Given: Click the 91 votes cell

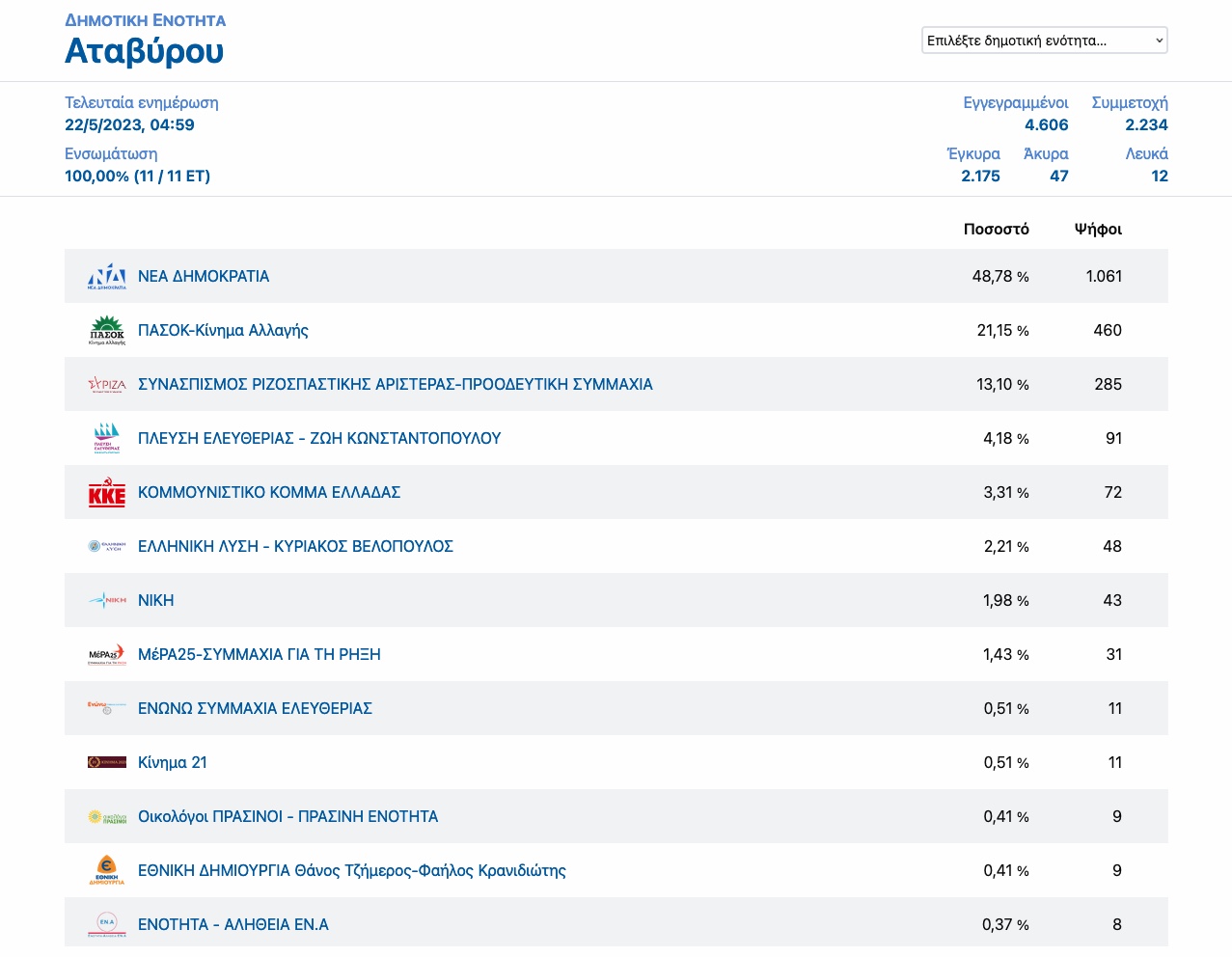Looking at the screenshot, I should coord(1113,438).
